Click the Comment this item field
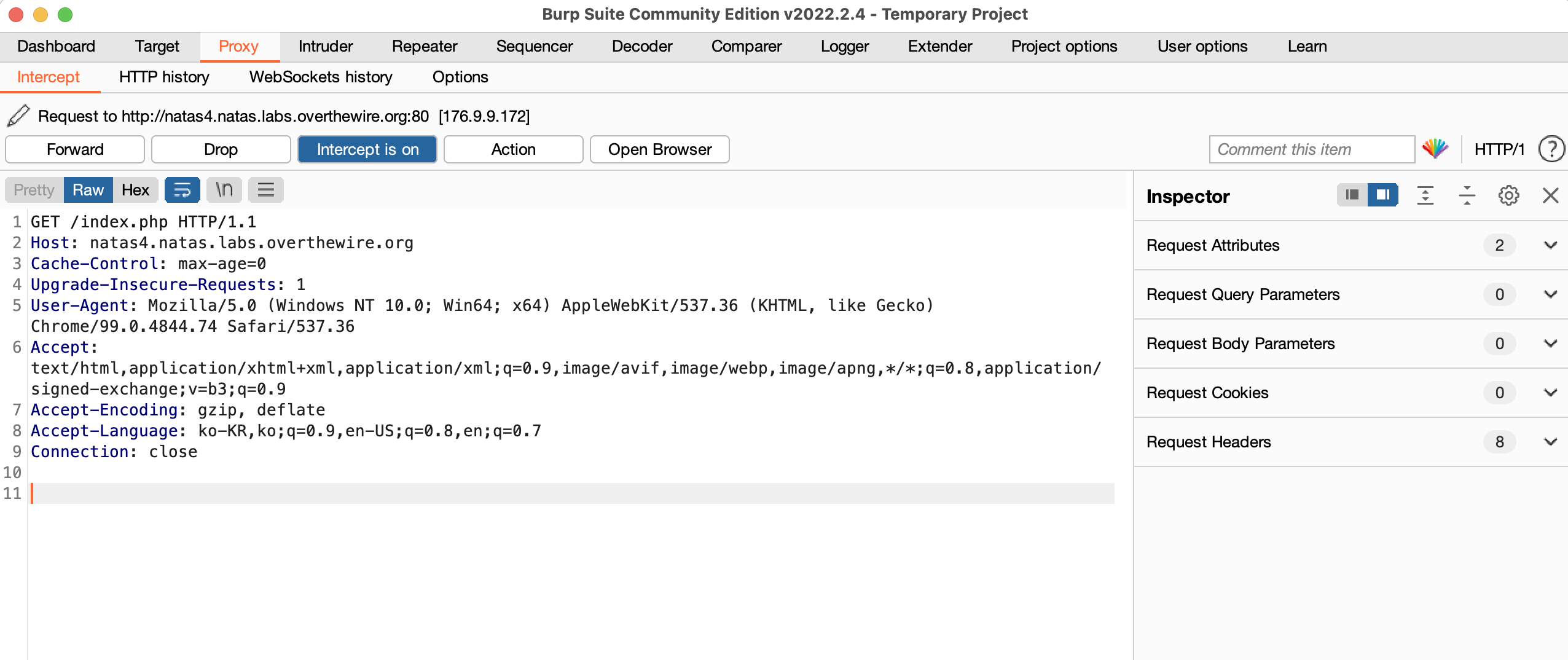Image resolution: width=1568 pixels, height=660 pixels. click(1312, 149)
